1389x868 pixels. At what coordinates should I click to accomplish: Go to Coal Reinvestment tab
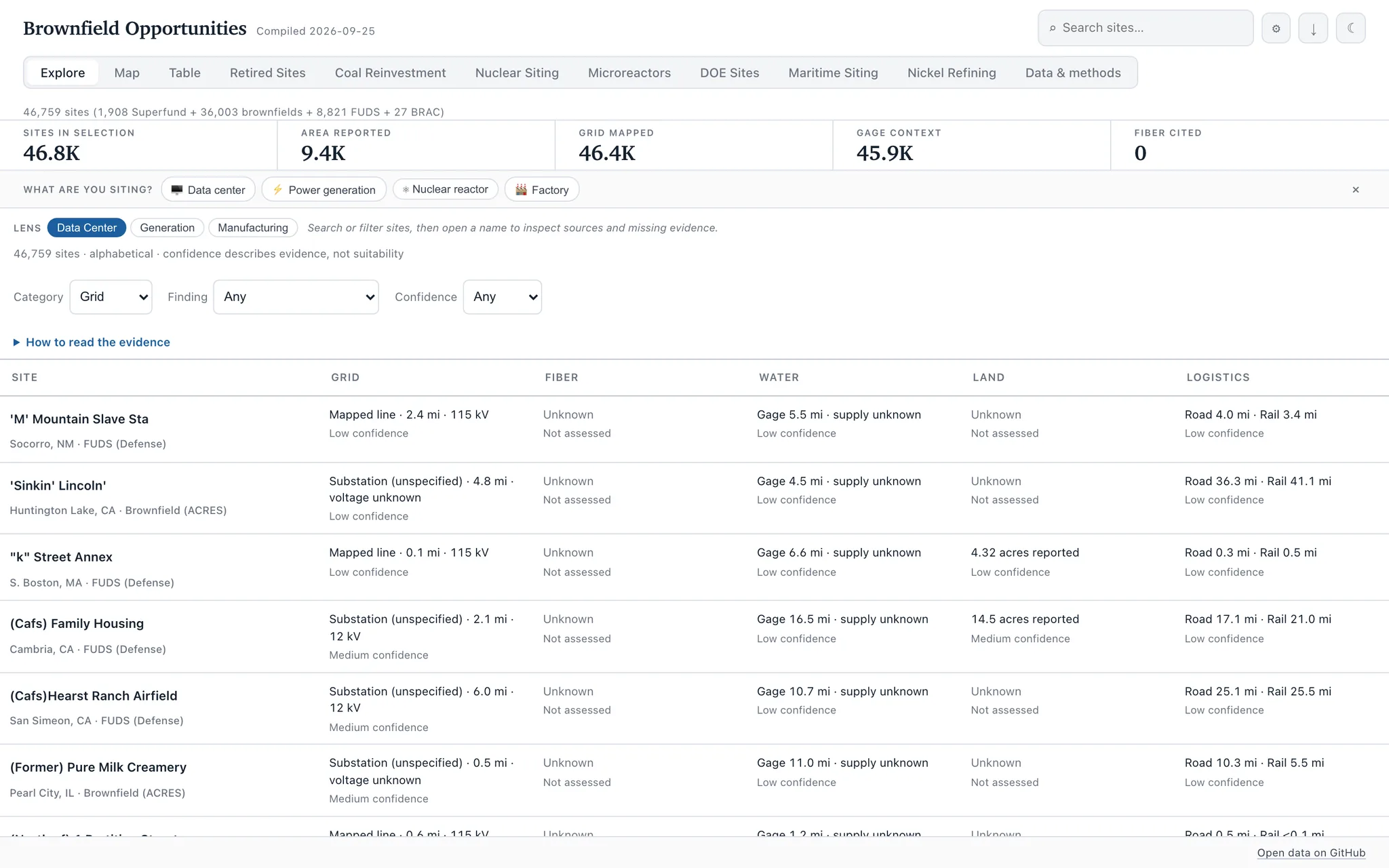pyautogui.click(x=391, y=73)
